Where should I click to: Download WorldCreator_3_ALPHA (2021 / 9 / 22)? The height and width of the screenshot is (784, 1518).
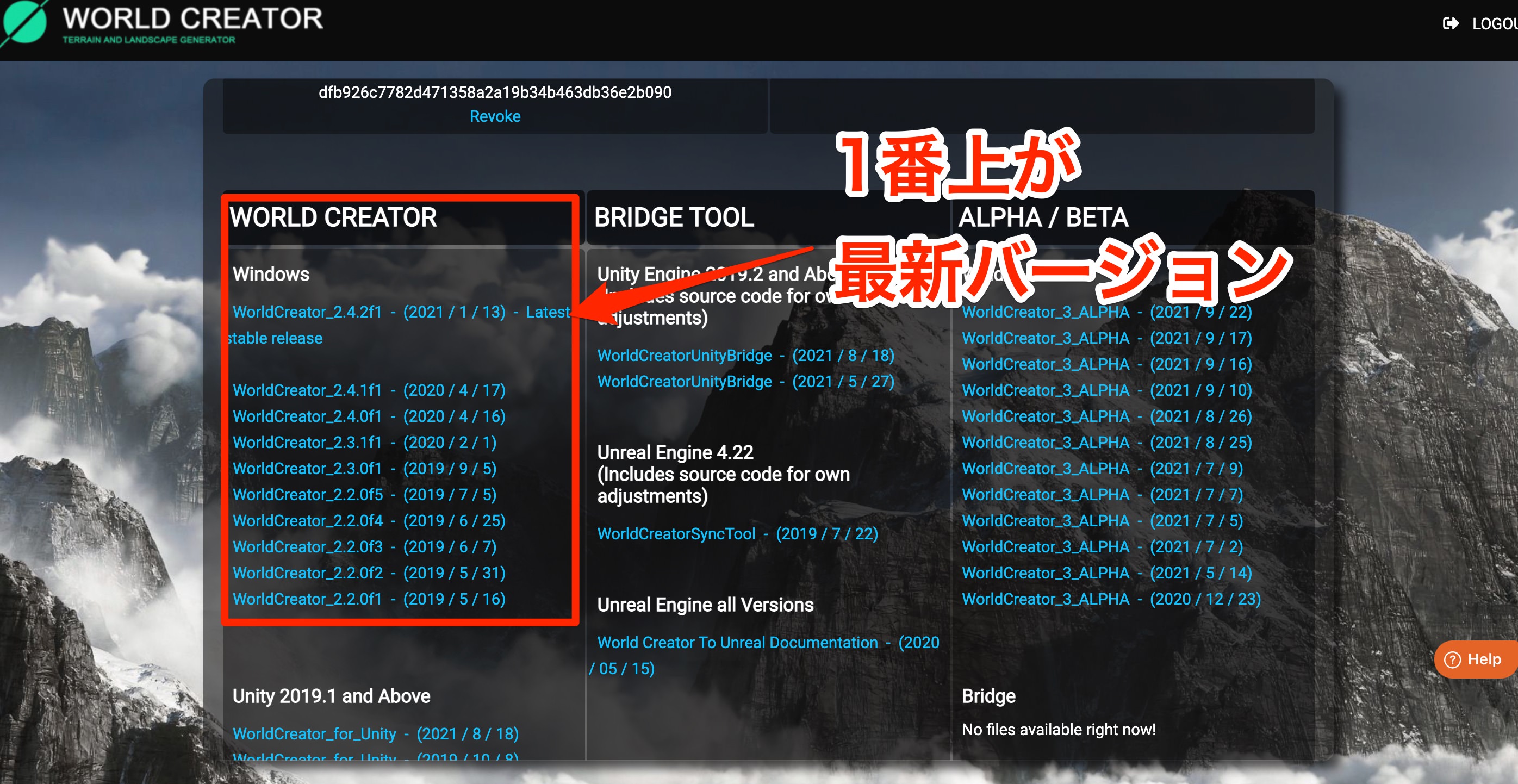[1106, 312]
